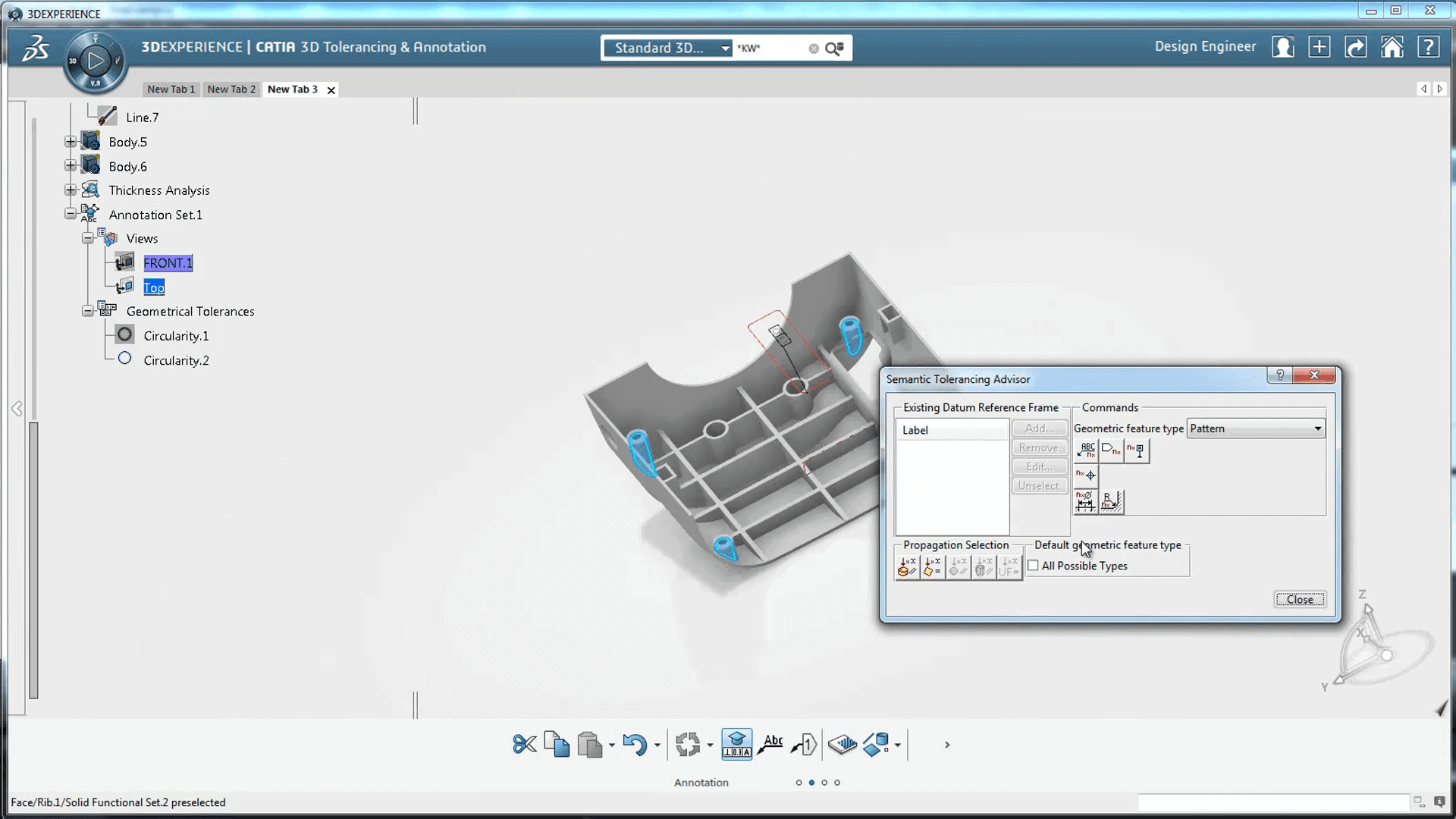Click the Text with Leader ABC nx command
Image resolution: width=1456 pixels, height=819 pixels.
pyautogui.click(x=1086, y=450)
